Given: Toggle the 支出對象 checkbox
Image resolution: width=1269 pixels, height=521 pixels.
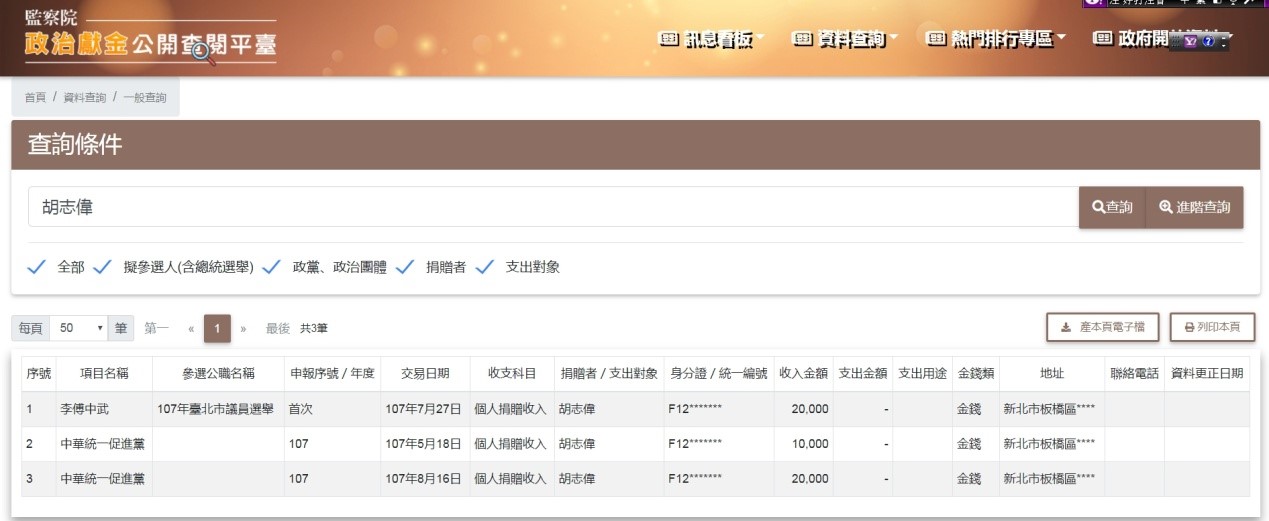Looking at the screenshot, I should pyautogui.click(x=484, y=267).
